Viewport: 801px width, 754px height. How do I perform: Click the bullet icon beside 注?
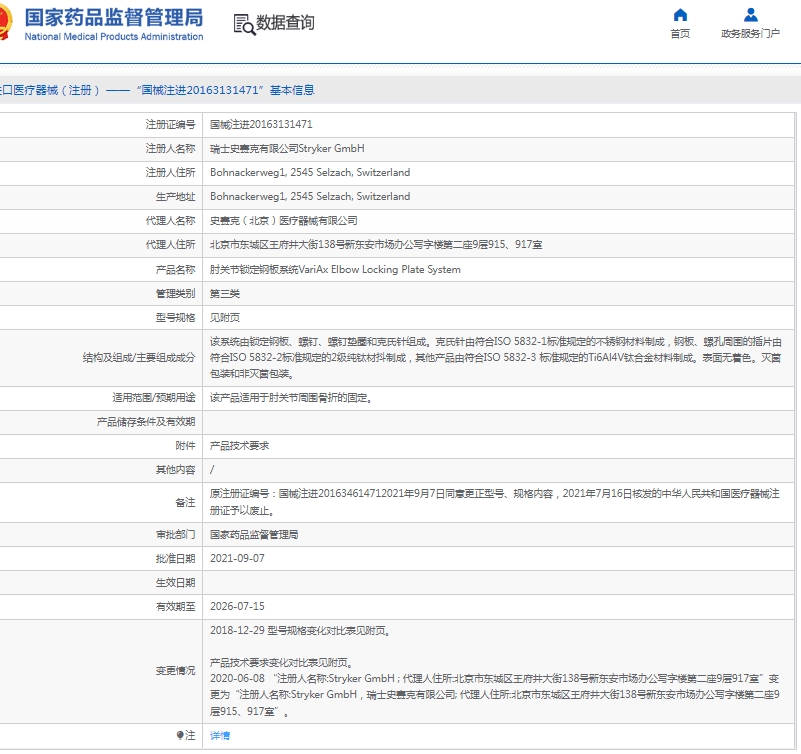pyautogui.click(x=180, y=735)
